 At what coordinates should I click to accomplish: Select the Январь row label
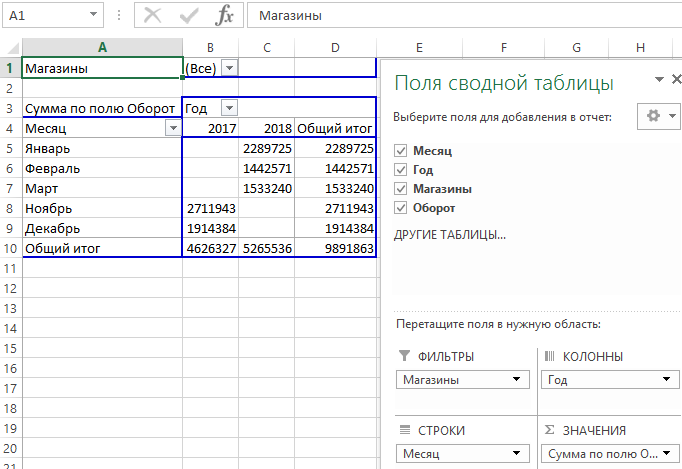(102, 148)
